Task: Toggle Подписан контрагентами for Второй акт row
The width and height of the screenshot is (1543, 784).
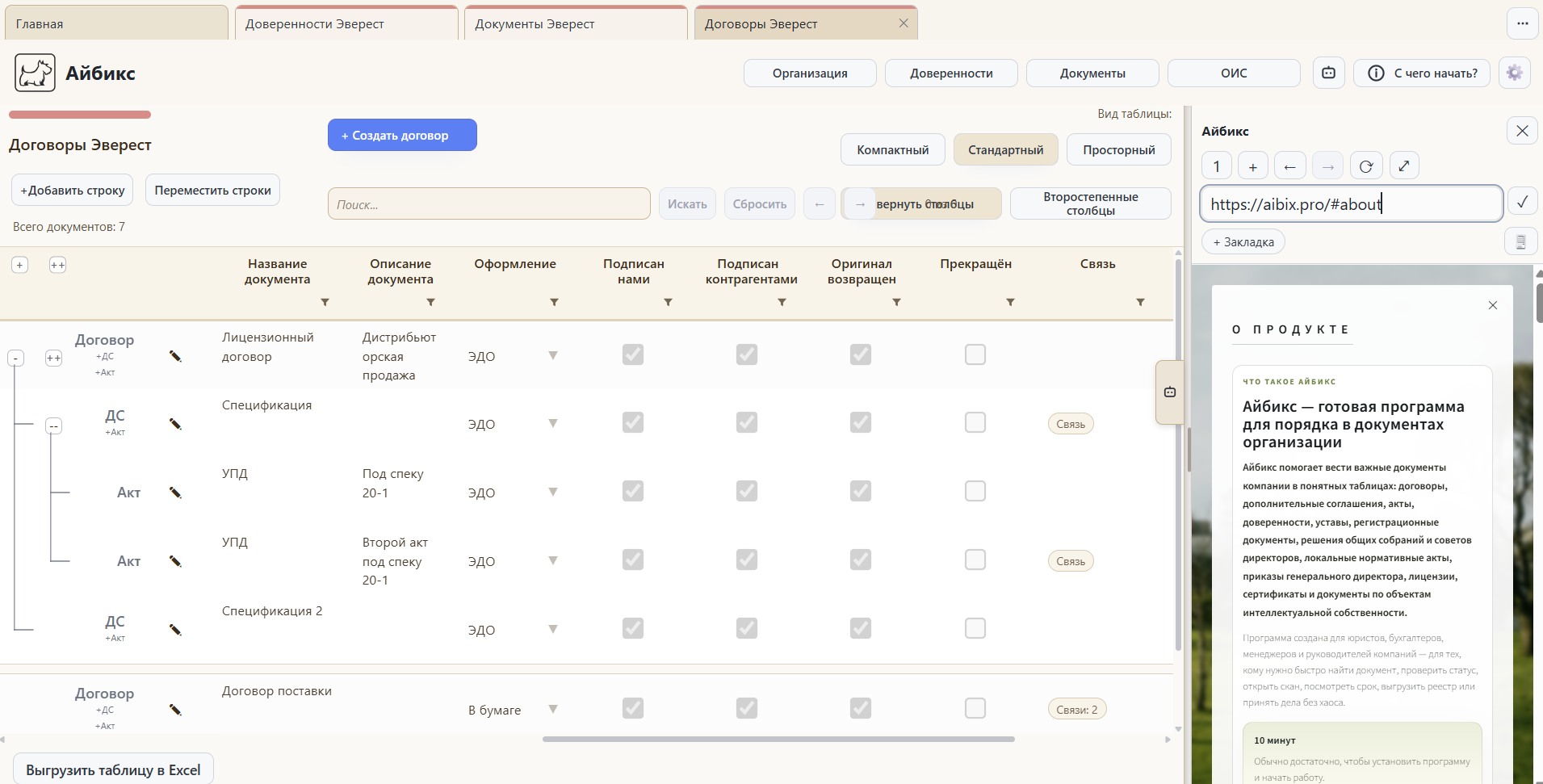Action: [x=747, y=560]
